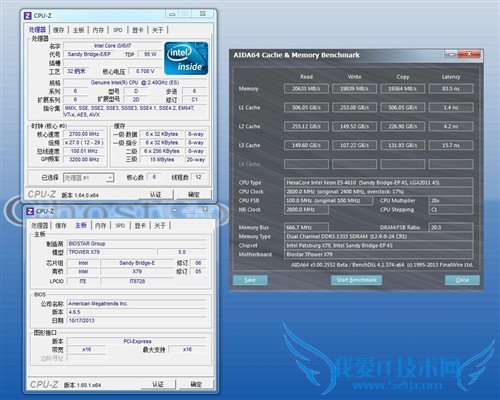
Task: Open the 处理器 #1 processor selection dropdown
Action: 89,178
